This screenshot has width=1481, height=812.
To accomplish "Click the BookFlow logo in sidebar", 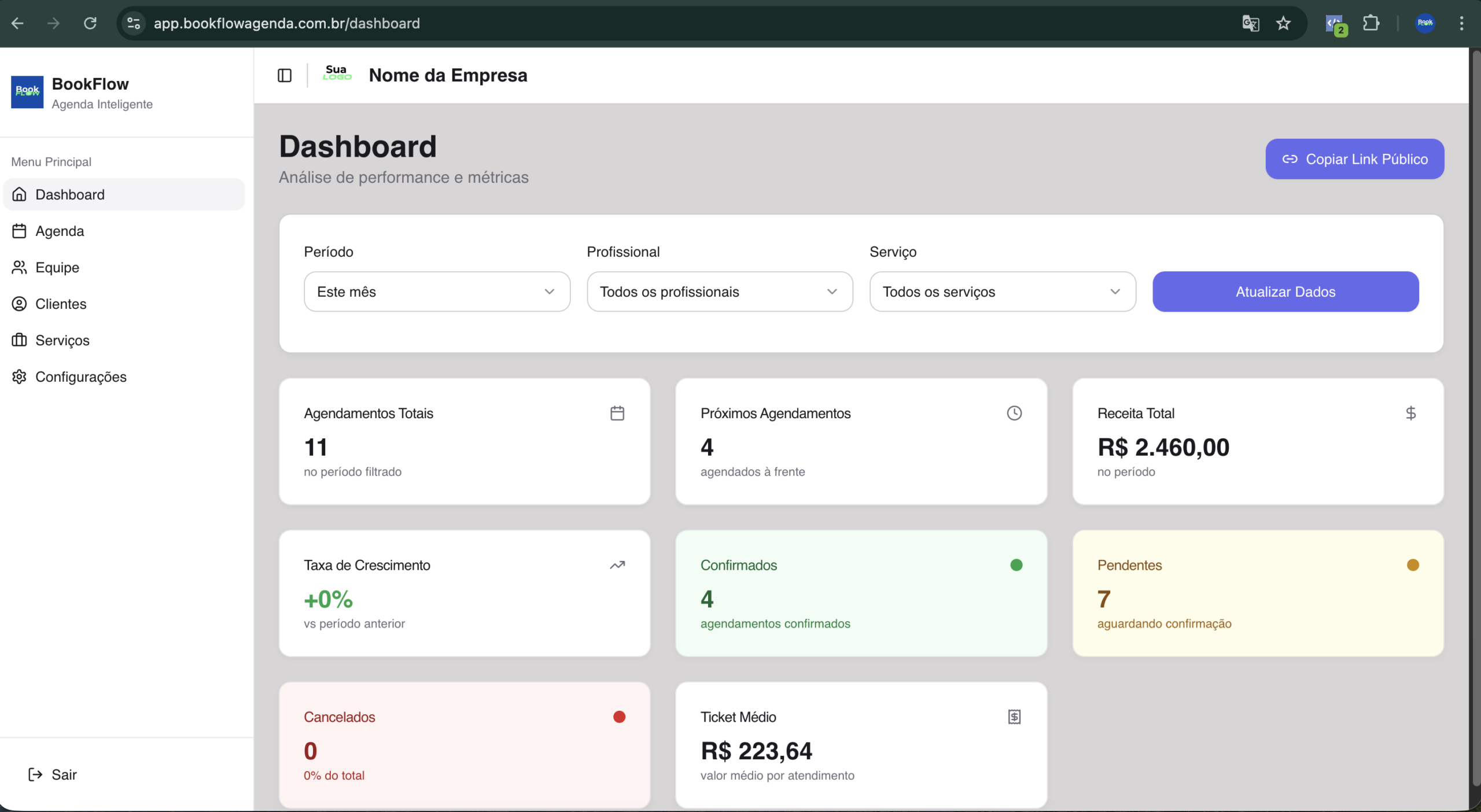I will tap(27, 92).
